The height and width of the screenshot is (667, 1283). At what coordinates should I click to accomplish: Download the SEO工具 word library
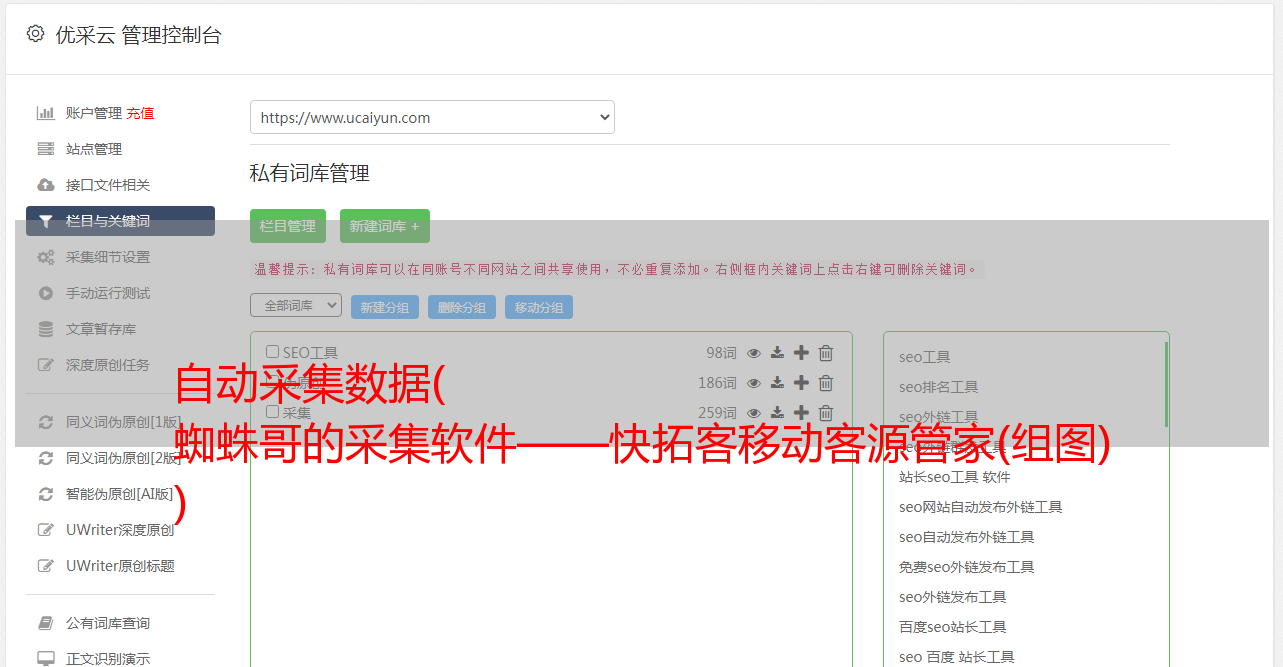[777, 352]
